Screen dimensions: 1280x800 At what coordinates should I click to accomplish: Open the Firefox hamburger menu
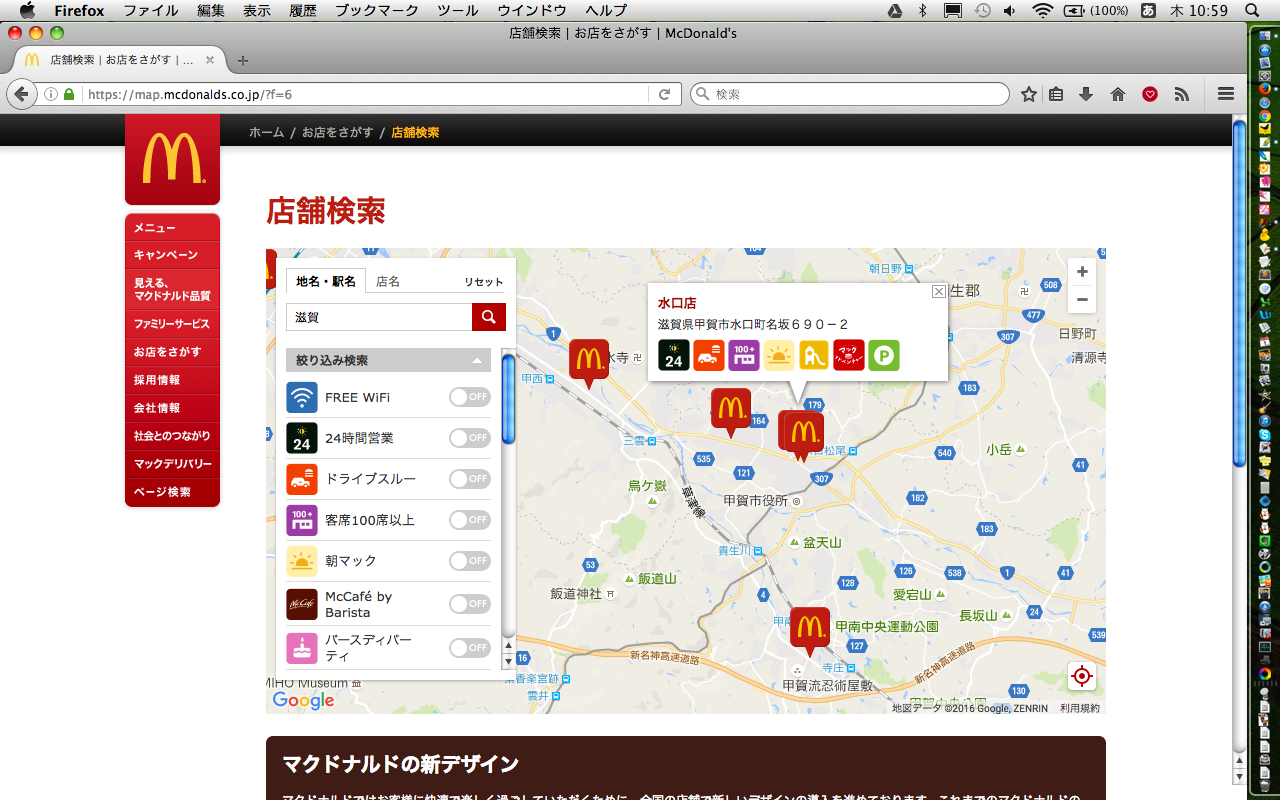[1226, 94]
